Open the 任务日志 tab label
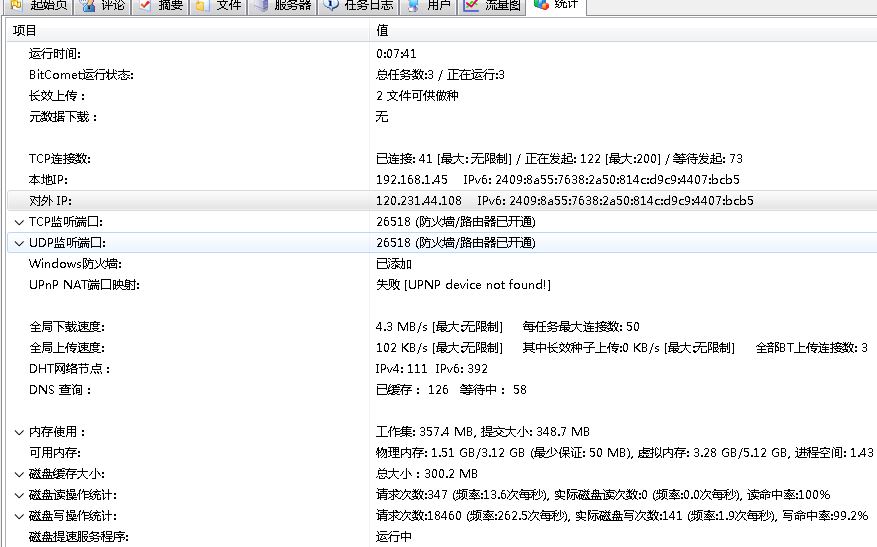Image resolution: width=877 pixels, height=547 pixels. 368,5
